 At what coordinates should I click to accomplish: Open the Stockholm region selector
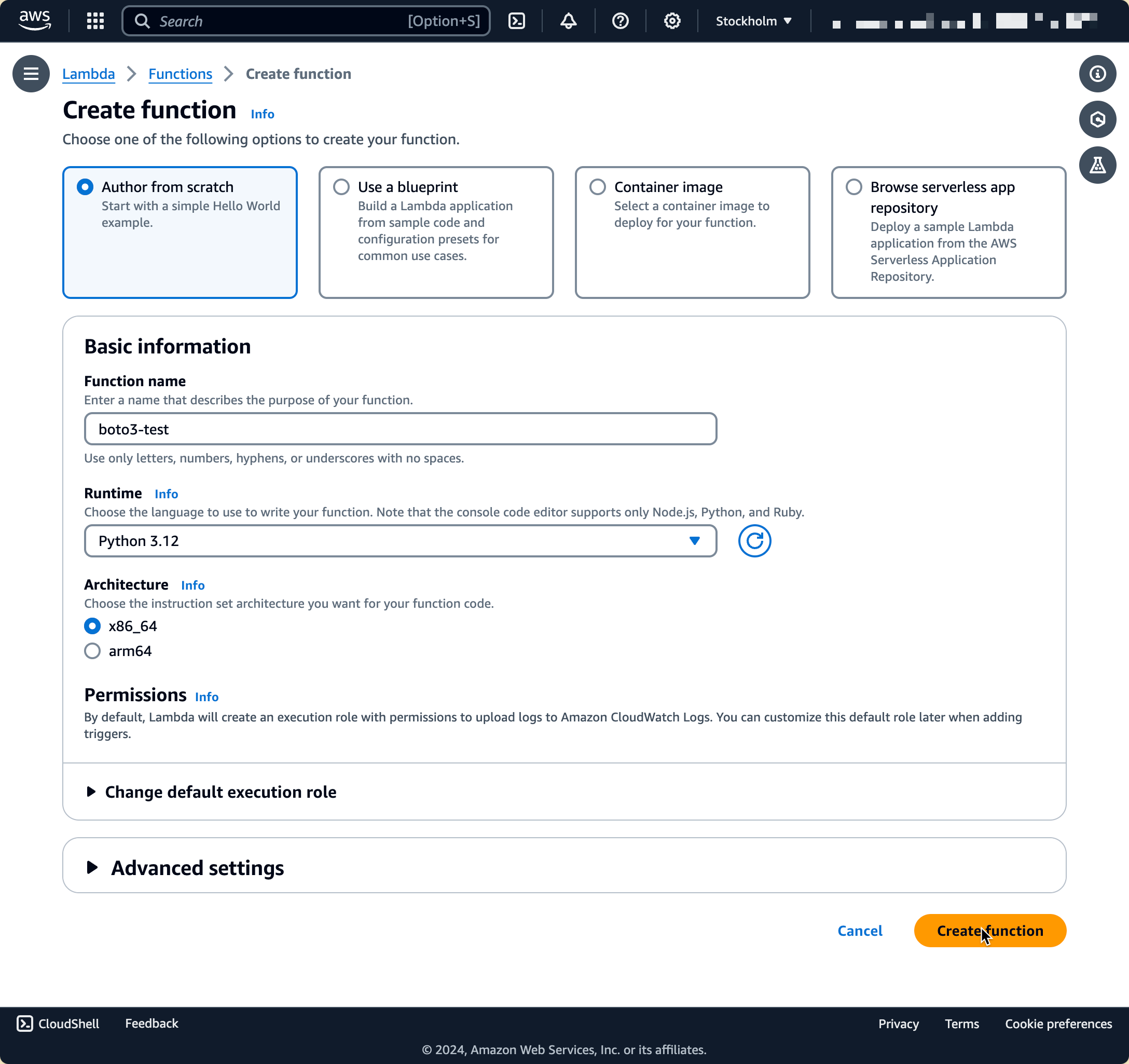(753, 21)
